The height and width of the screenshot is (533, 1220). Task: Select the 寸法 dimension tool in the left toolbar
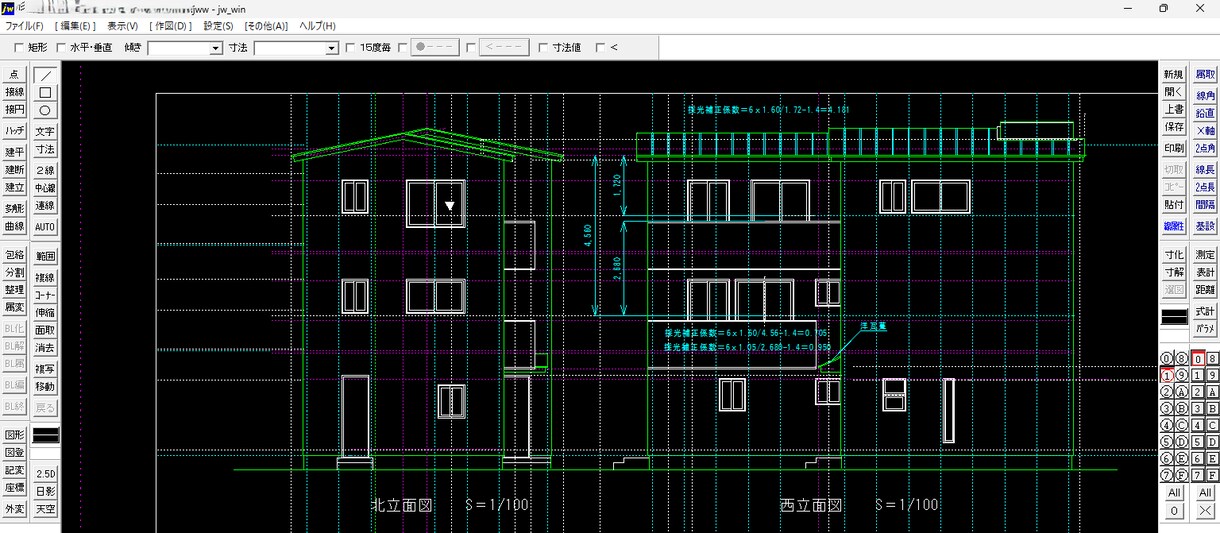pyautogui.click(x=45, y=149)
